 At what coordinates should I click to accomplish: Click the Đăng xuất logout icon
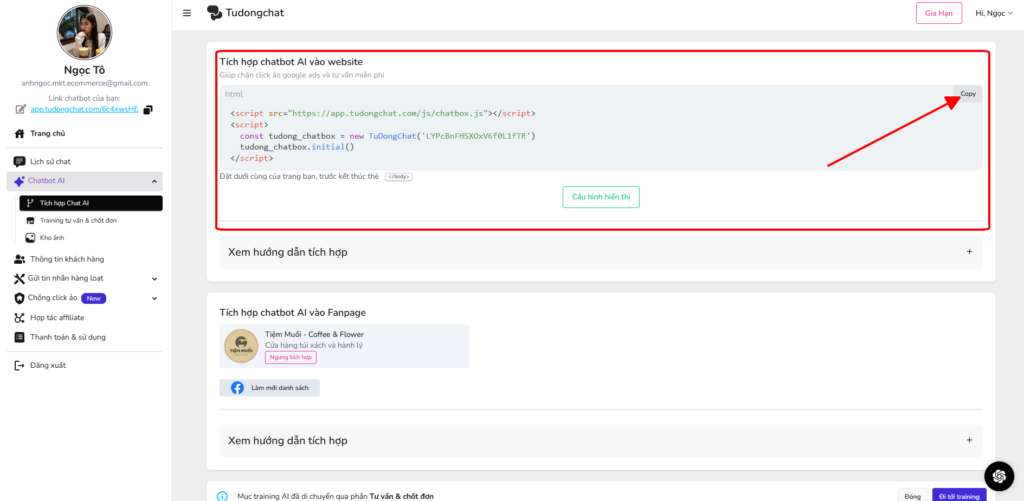click(x=20, y=366)
